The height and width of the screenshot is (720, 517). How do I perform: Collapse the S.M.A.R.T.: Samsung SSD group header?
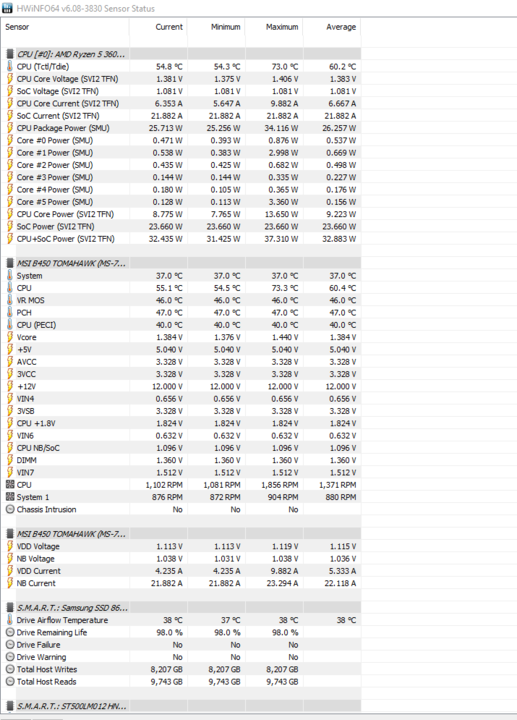tap(72, 608)
